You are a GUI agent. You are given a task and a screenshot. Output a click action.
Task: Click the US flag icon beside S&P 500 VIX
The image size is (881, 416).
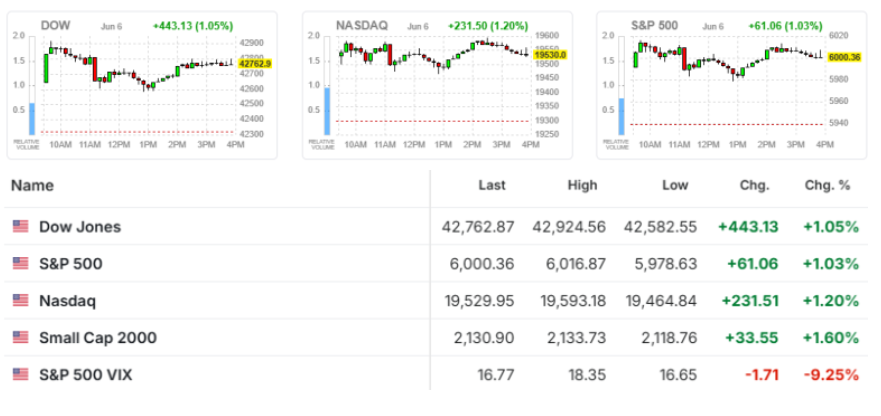(x=20, y=374)
